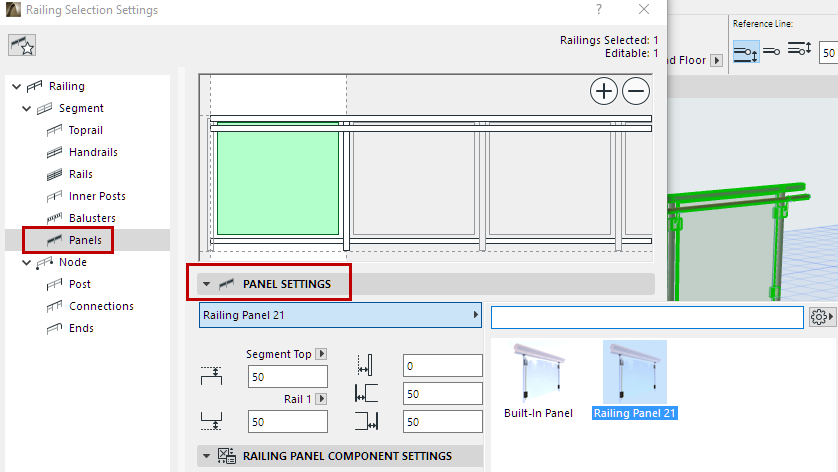Image resolution: width=838 pixels, height=472 pixels.
Task: Select Handrails in the tree
Action: click(93, 152)
